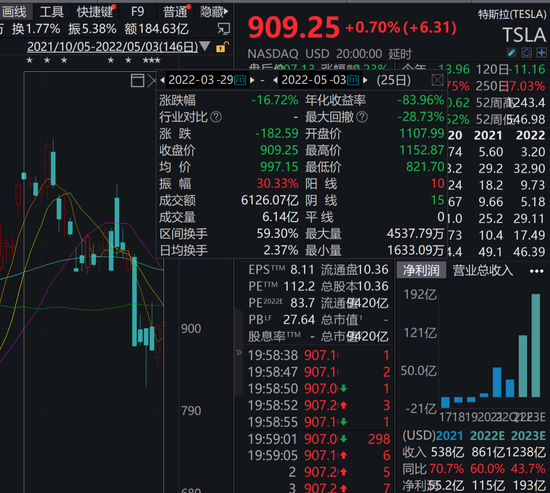Open the 快捷键 shortcuts menu

(95, 12)
